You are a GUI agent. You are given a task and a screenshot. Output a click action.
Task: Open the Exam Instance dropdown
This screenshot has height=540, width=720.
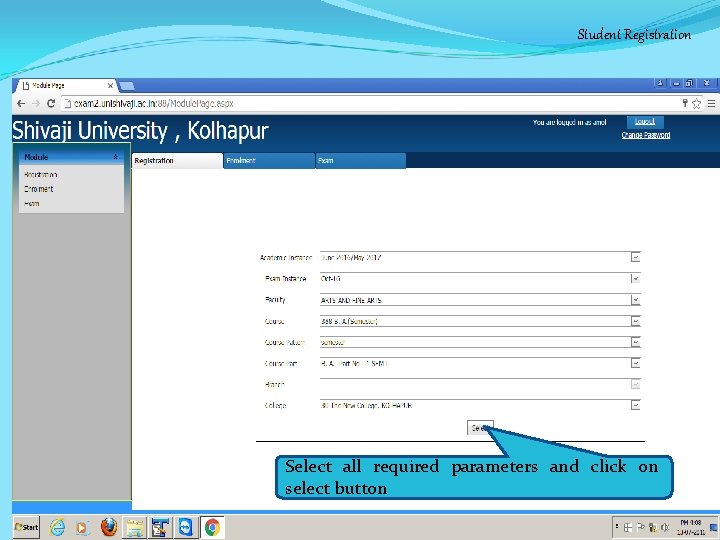pyautogui.click(x=636, y=279)
